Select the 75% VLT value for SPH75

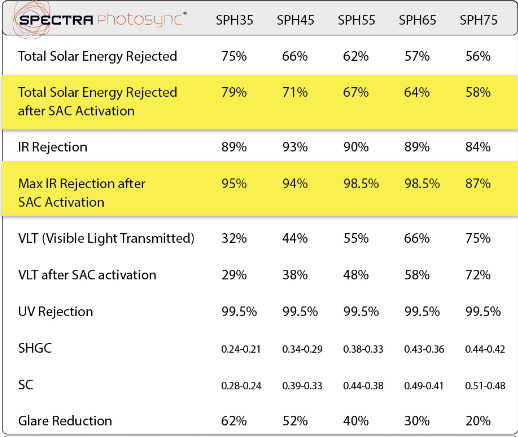[x=478, y=239]
